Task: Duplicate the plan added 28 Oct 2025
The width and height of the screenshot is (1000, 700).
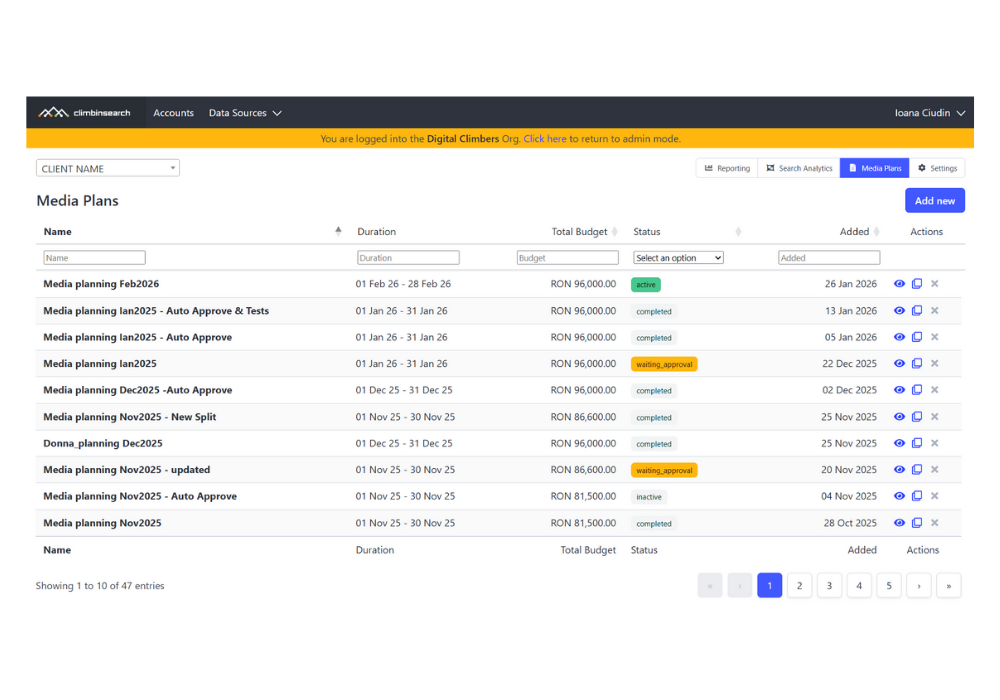Action: (917, 523)
